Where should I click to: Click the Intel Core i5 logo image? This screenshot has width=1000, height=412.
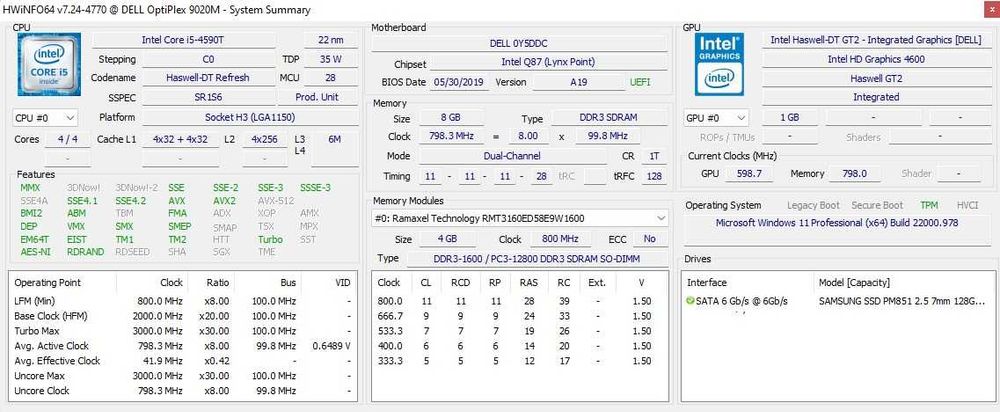point(49,64)
